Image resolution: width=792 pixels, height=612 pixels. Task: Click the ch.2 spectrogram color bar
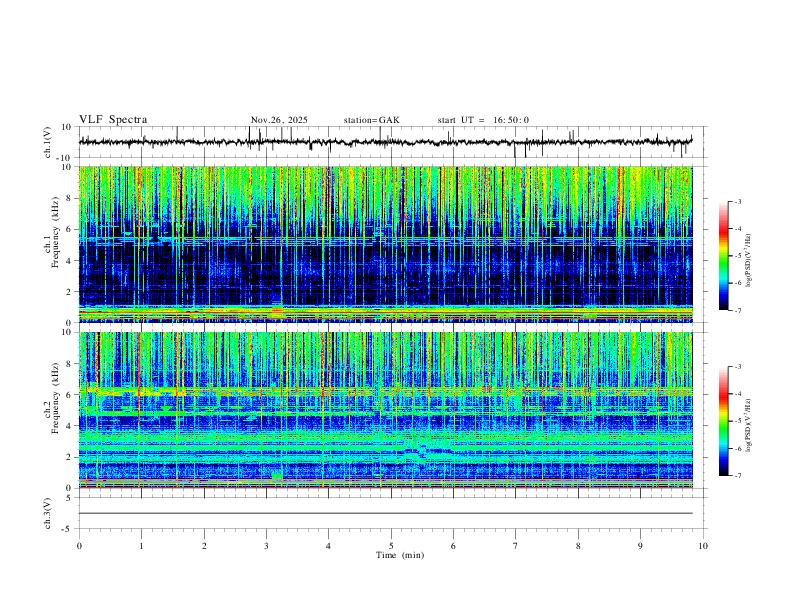[724, 421]
